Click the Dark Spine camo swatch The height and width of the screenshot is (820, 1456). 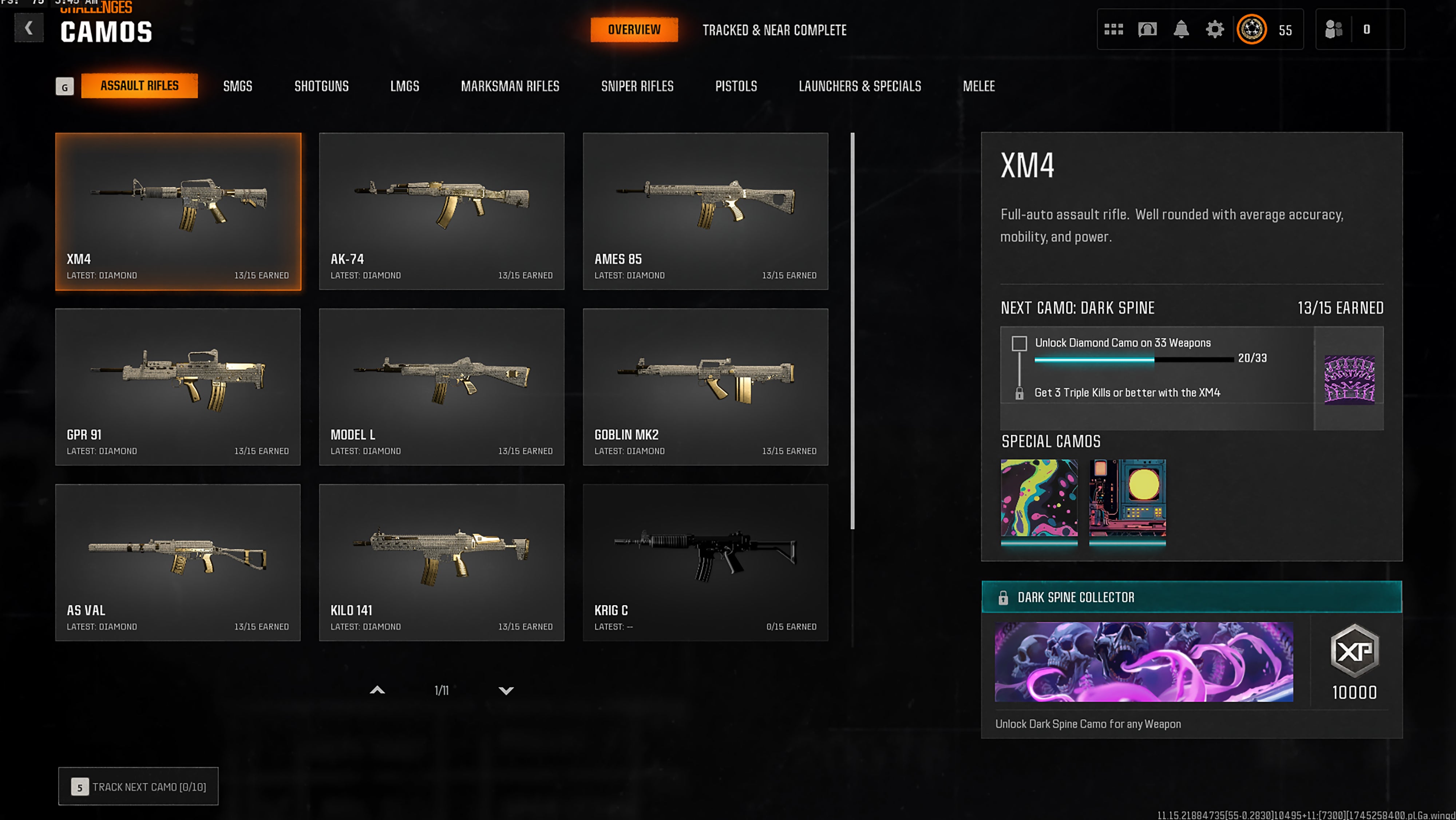(x=1349, y=379)
